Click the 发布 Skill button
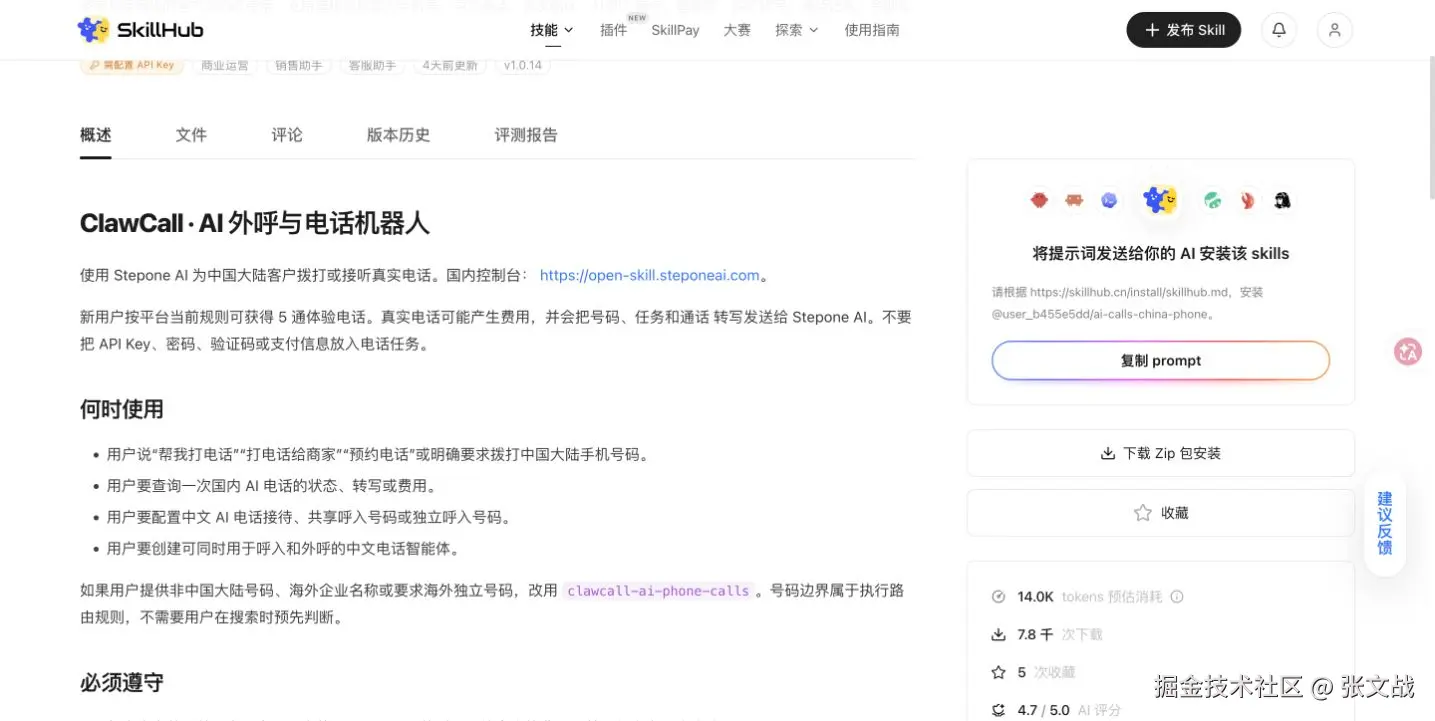1435x721 pixels. pyautogui.click(x=1184, y=30)
